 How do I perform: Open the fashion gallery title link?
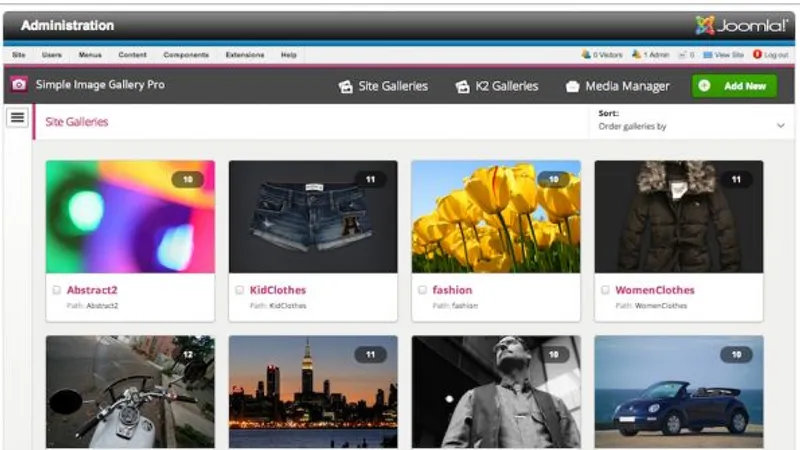[x=452, y=290]
